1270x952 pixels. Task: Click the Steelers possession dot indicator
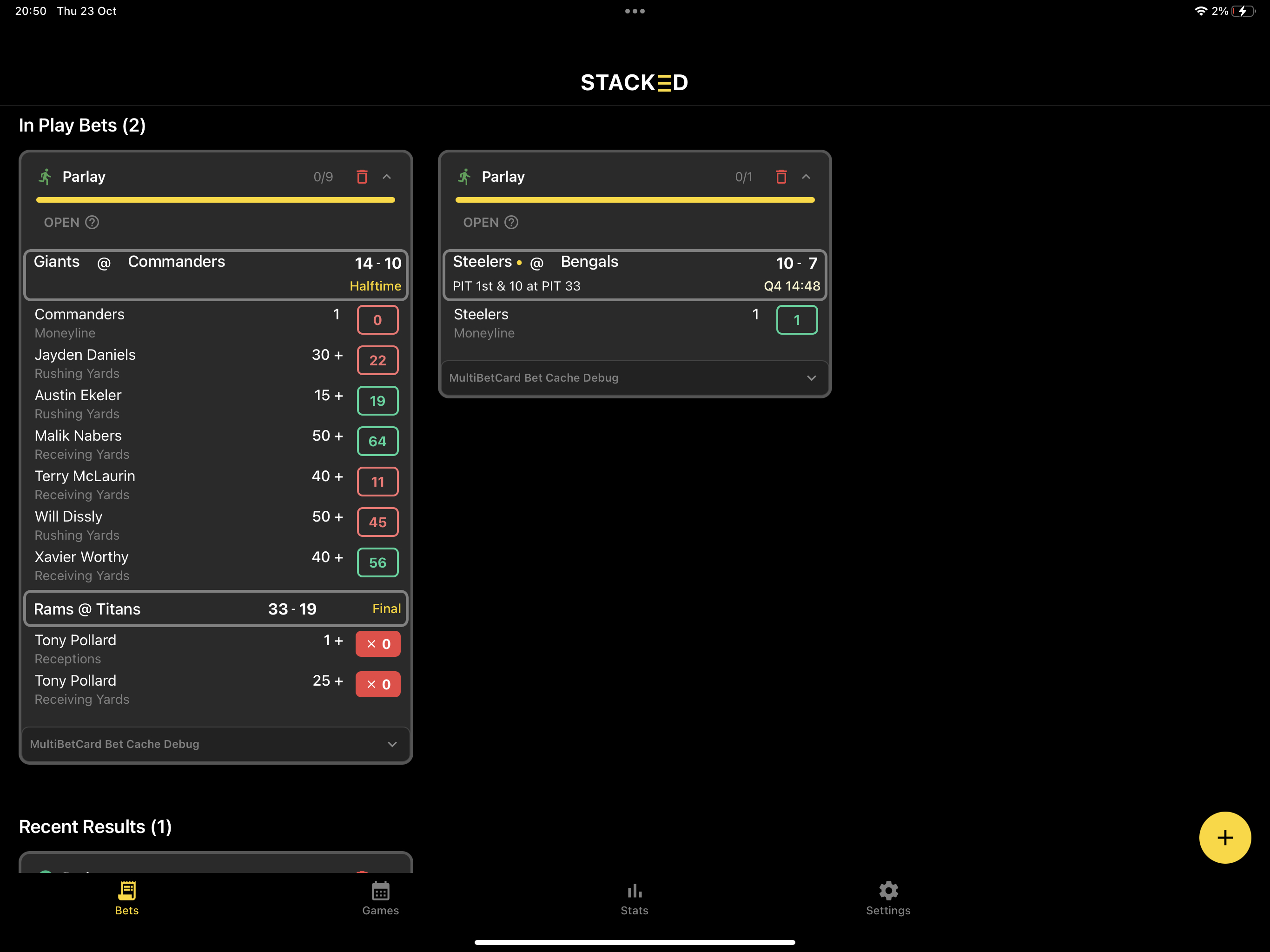519,263
